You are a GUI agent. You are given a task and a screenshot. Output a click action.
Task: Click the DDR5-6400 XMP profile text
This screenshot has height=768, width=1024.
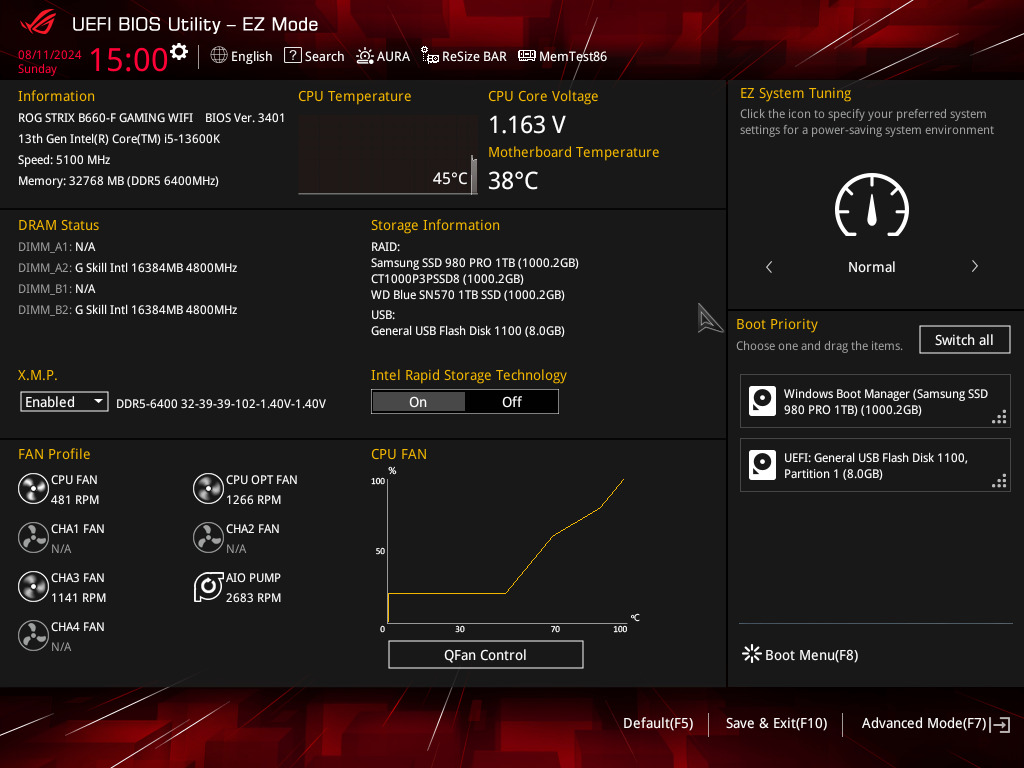(x=221, y=404)
